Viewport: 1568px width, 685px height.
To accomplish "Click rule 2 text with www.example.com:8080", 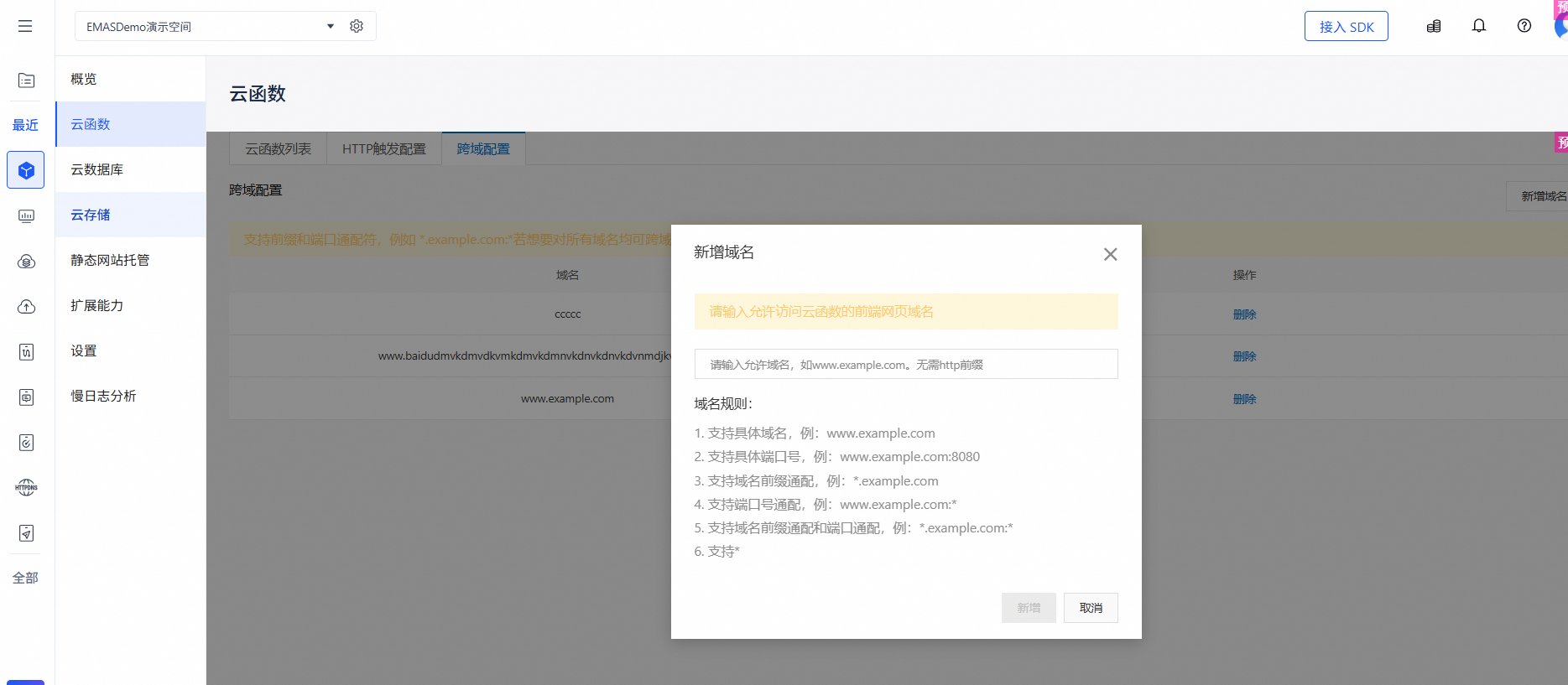I will pos(837,457).
